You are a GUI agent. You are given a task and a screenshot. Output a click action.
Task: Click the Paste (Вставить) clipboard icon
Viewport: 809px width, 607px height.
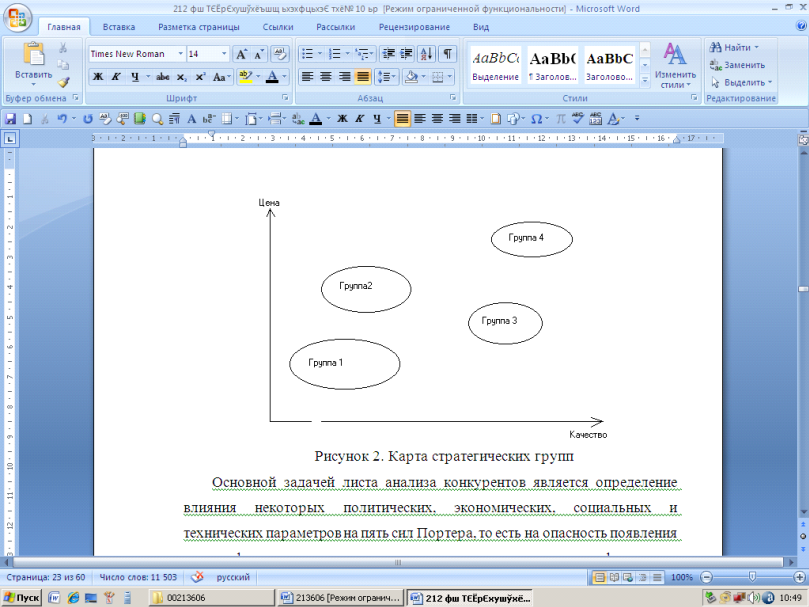34,54
